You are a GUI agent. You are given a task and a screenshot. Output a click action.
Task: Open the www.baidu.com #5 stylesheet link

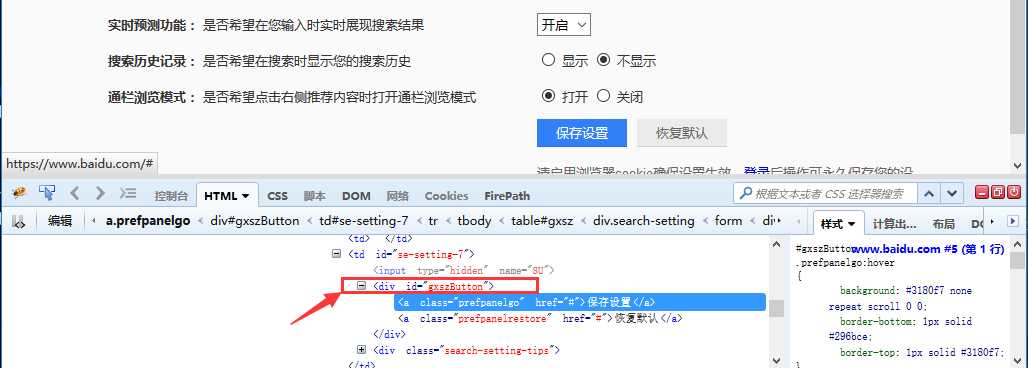click(x=927, y=249)
